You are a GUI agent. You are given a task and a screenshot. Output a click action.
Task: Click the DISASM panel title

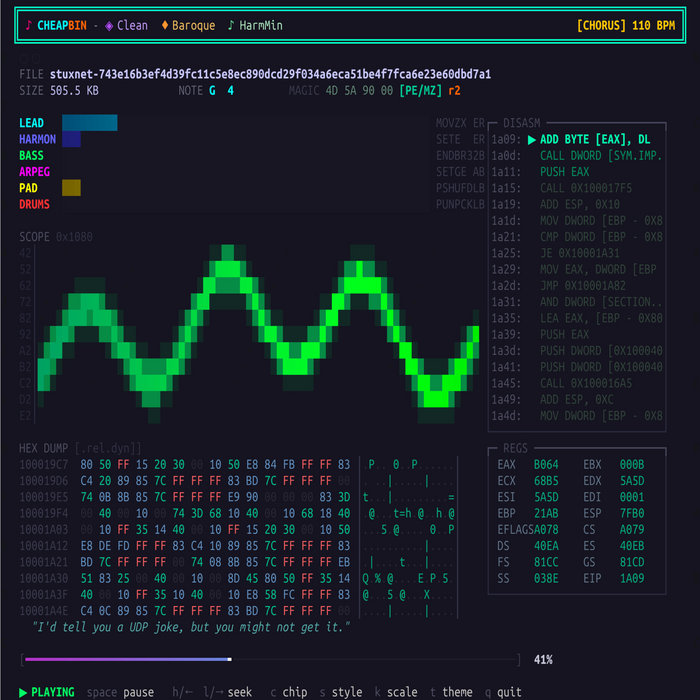click(521, 123)
